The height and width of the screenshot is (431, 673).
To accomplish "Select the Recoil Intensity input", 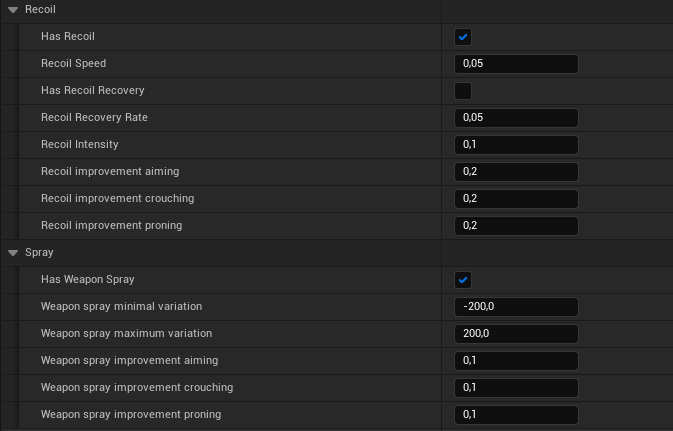I will coord(516,145).
